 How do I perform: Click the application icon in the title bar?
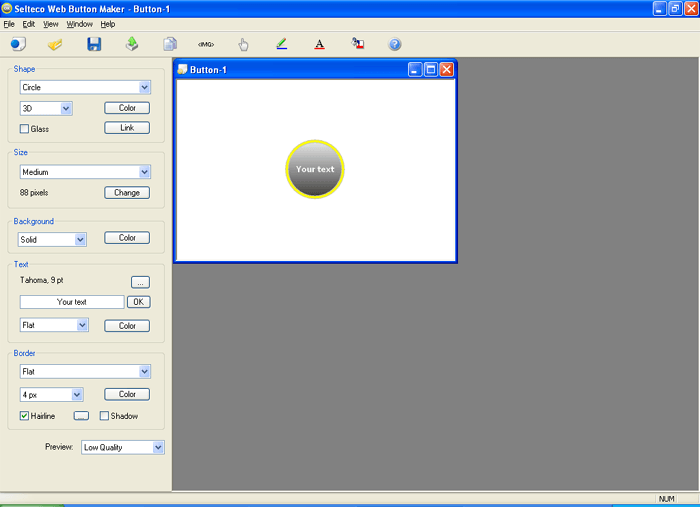point(7,8)
